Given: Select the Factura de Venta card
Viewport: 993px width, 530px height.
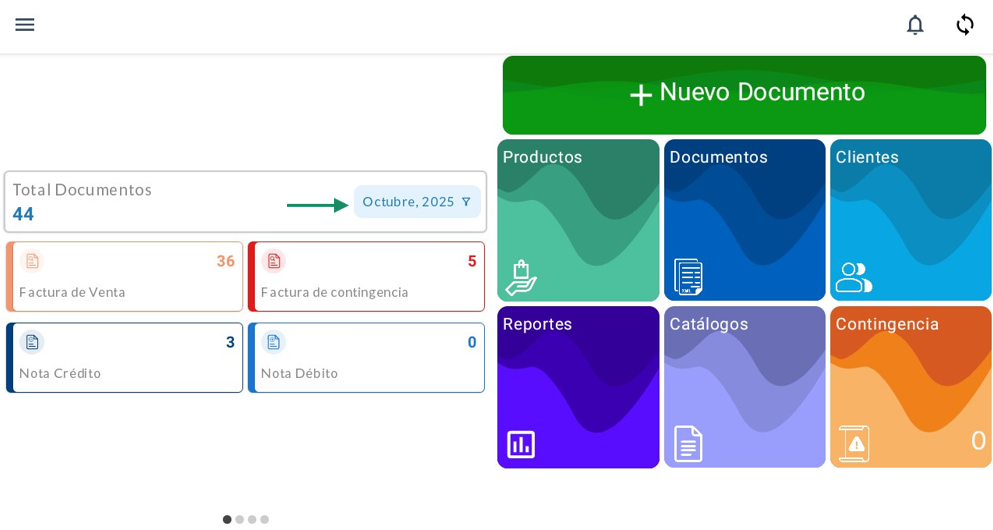Looking at the screenshot, I should [x=125, y=277].
